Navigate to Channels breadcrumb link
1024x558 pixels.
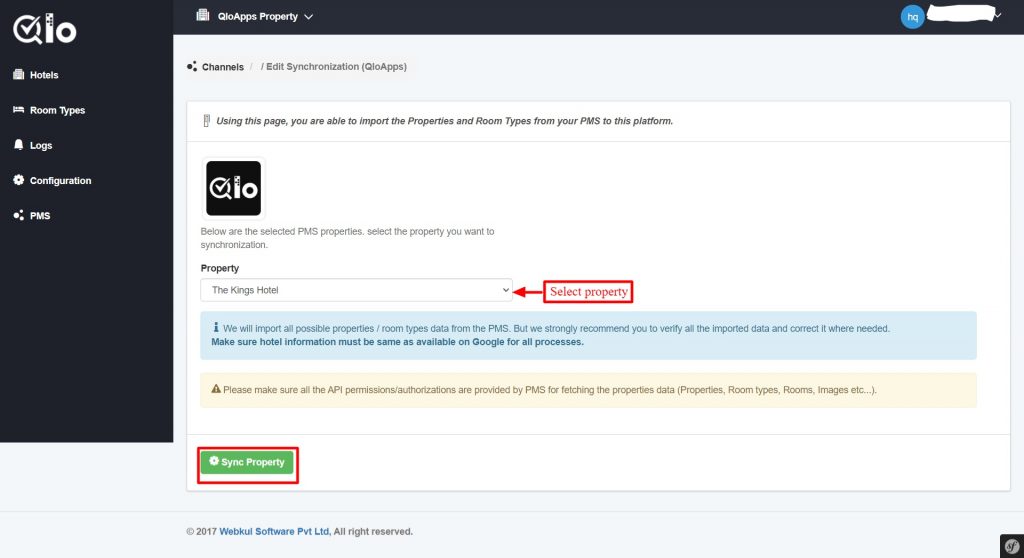(x=223, y=67)
